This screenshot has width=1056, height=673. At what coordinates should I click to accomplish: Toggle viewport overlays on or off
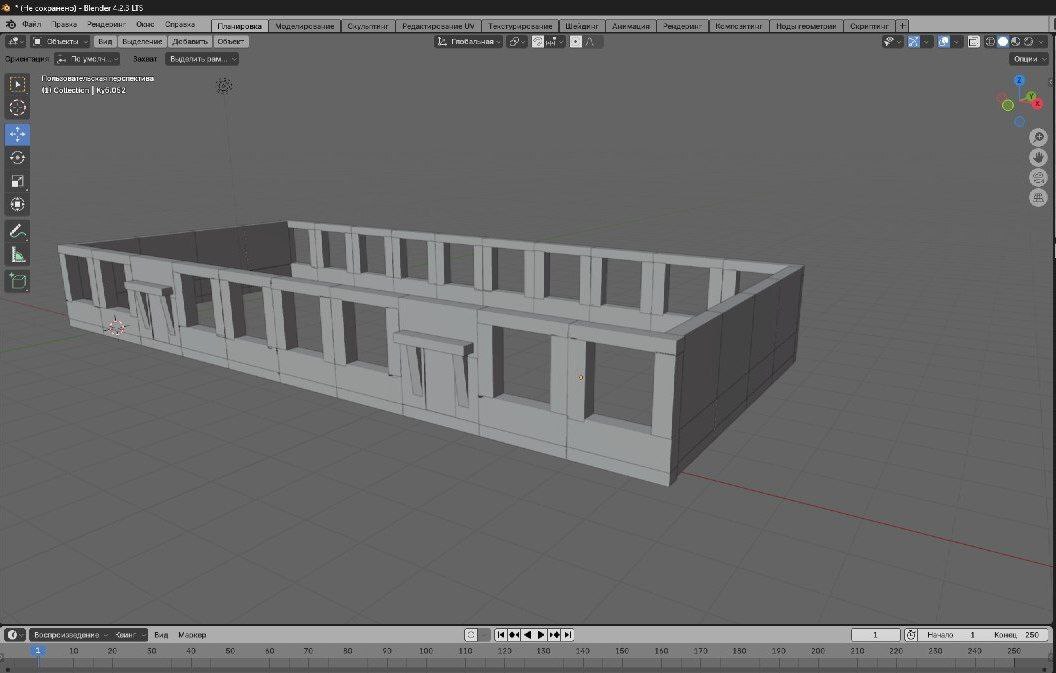click(x=942, y=42)
